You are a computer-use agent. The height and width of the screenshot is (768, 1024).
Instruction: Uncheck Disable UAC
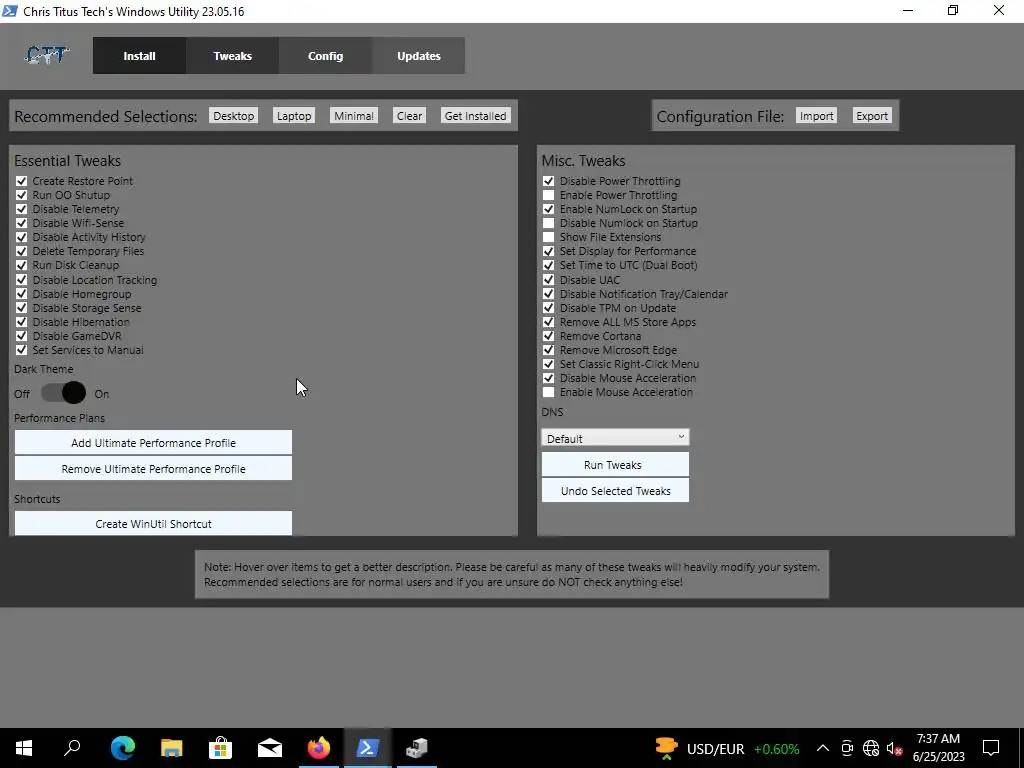pos(549,280)
